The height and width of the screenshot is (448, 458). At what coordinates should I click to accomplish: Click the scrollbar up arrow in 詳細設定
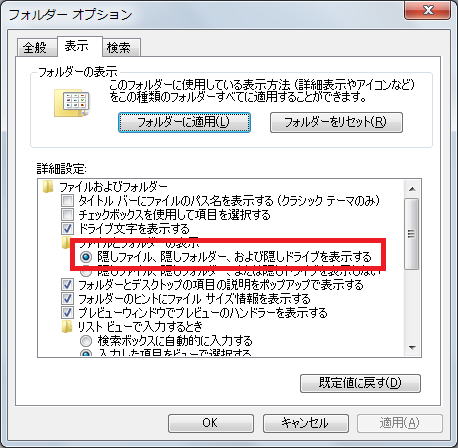coord(412,189)
